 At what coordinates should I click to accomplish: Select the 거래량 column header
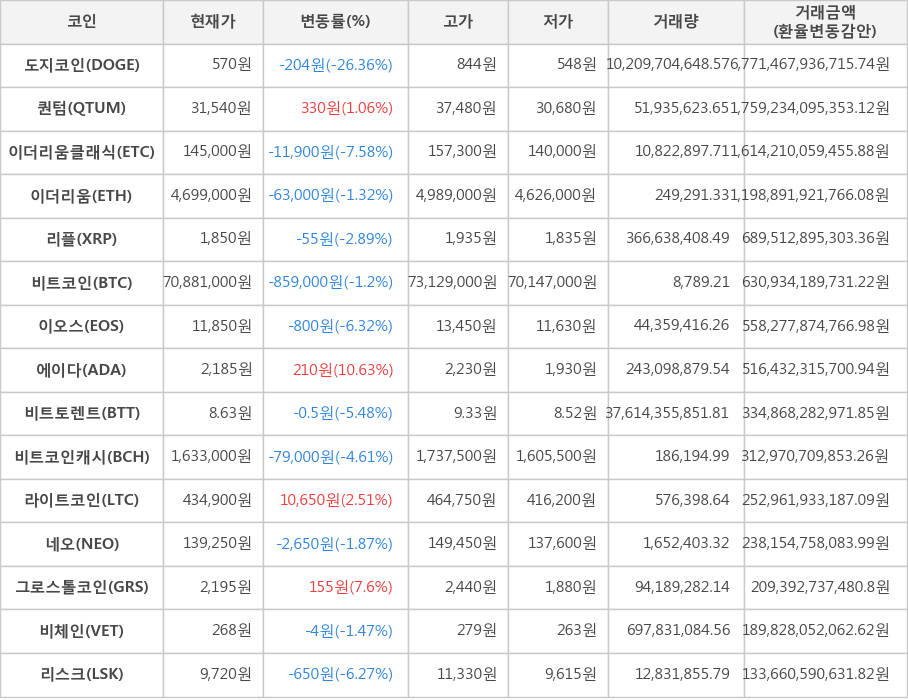click(676, 22)
